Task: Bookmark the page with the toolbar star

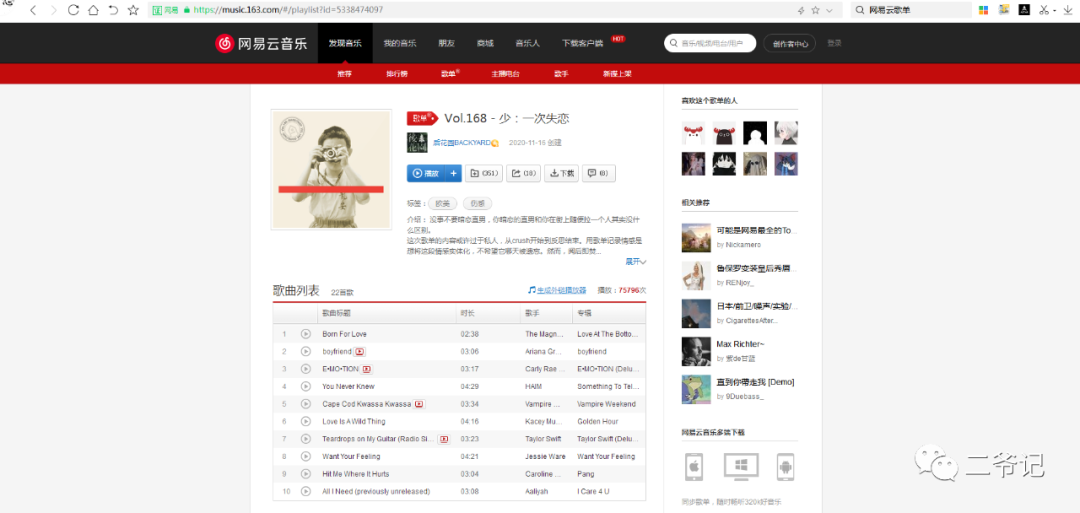Action: [134, 10]
